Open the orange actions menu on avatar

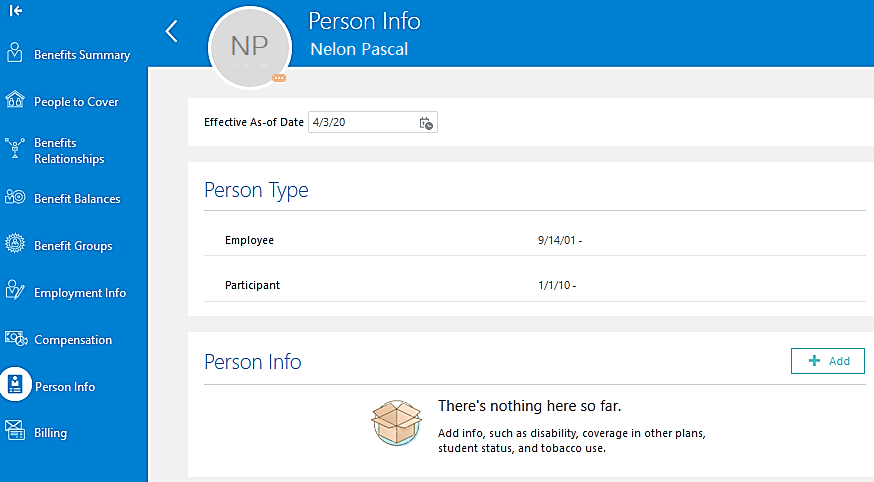(279, 78)
